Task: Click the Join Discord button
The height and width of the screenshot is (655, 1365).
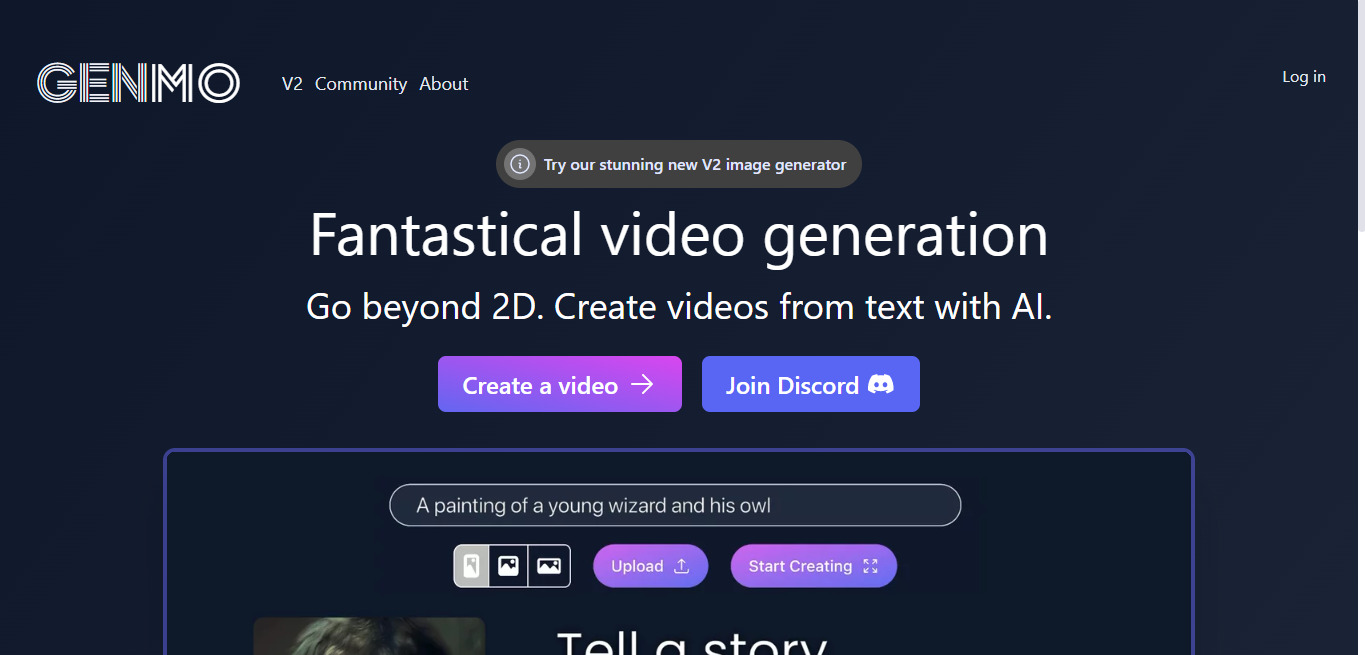Action: pos(811,384)
